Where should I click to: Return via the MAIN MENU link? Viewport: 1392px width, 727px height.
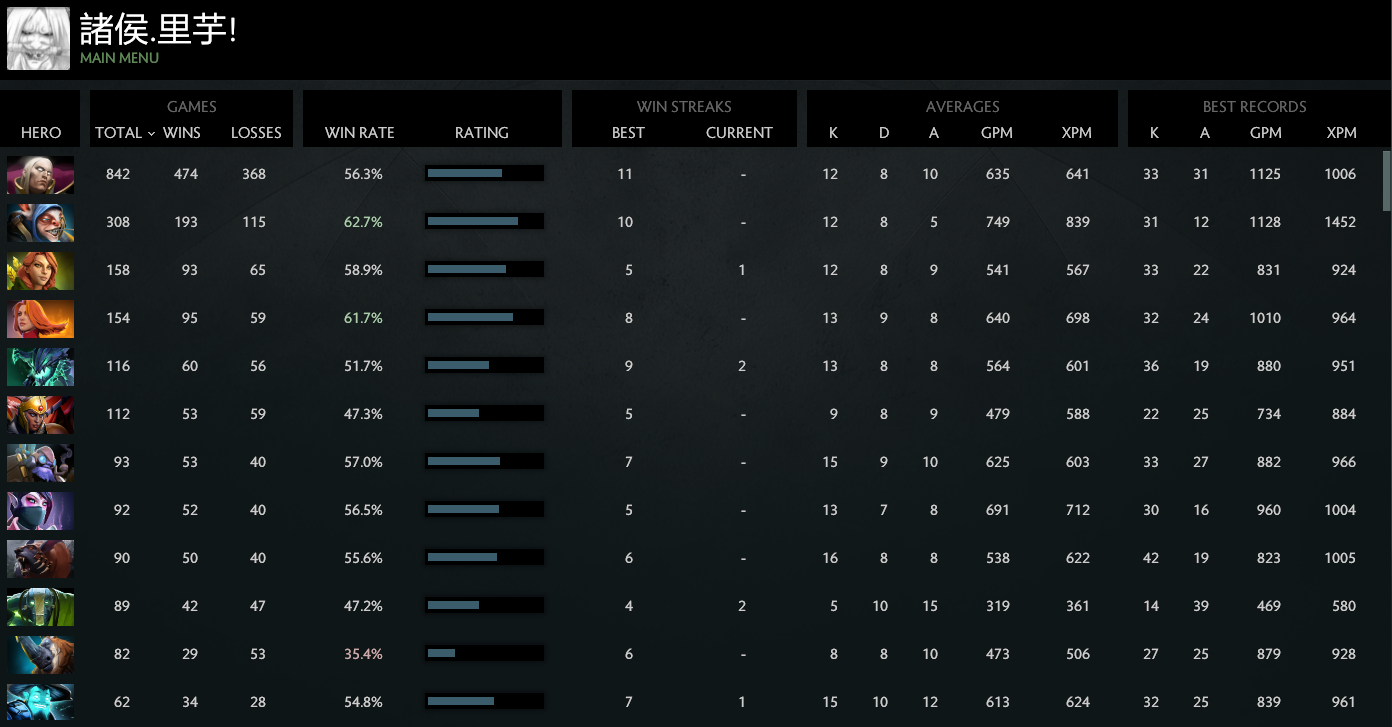tap(119, 58)
